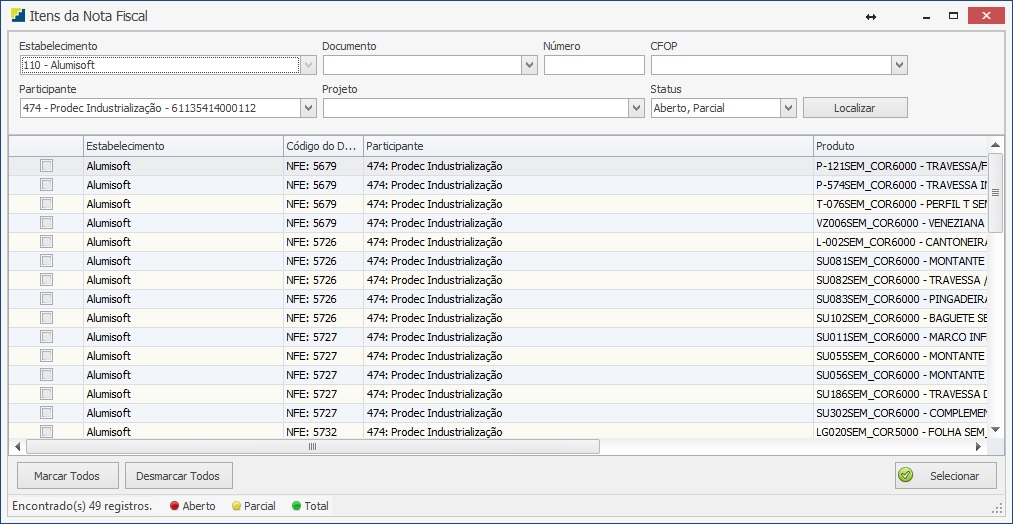Image resolution: width=1013 pixels, height=524 pixels.
Task: Click the green Total status indicator
Action: tap(297, 506)
